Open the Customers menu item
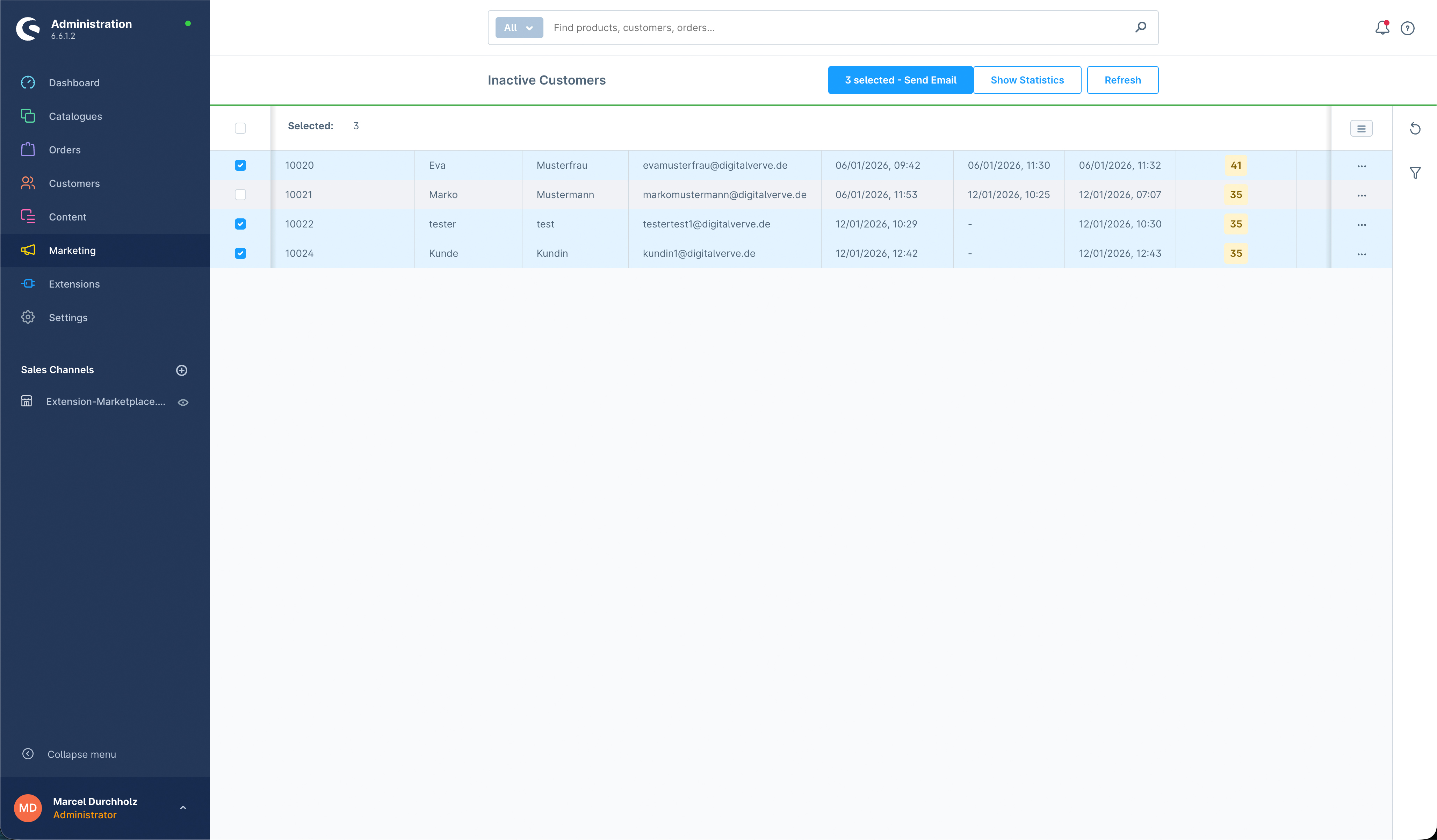The height and width of the screenshot is (840, 1437). (74, 183)
